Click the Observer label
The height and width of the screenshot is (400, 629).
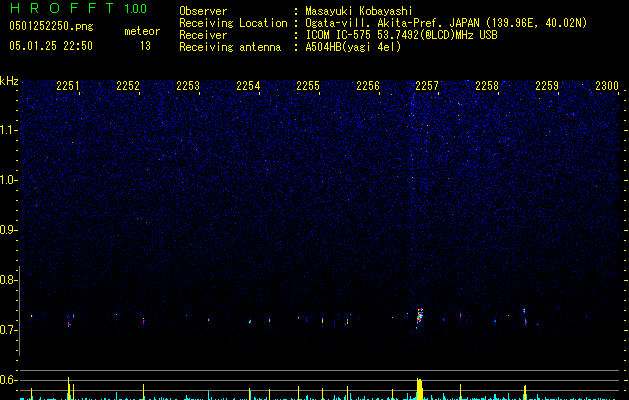[203, 11]
